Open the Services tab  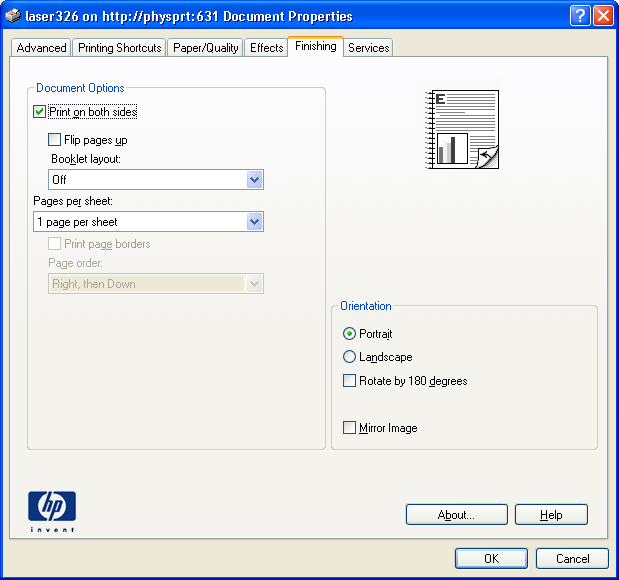tap(368, 48)
